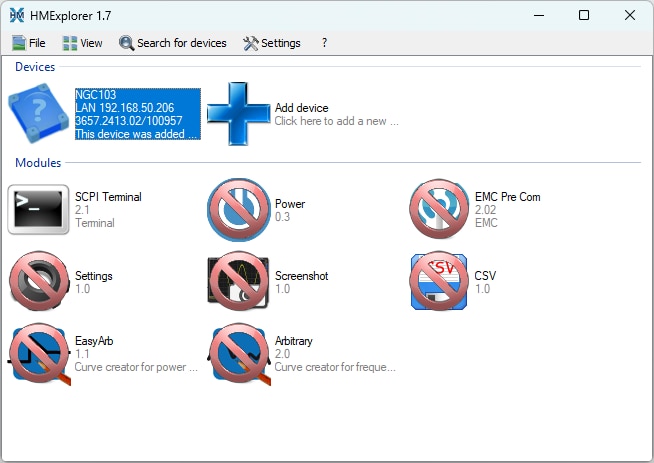Click the CSV module label
This screenshot has height=463, width=654.
(485, 276)
